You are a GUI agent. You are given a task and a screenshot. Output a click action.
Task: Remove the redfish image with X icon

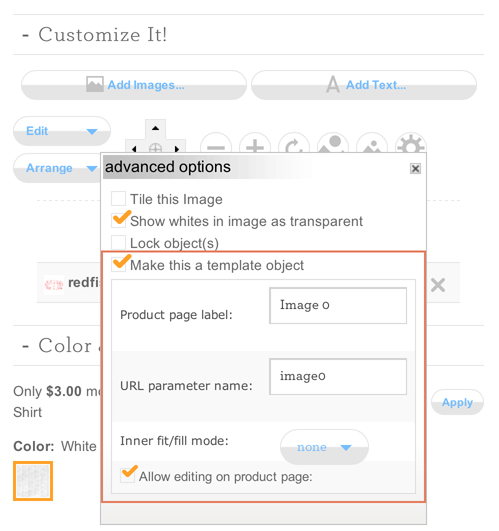point(438,285)
